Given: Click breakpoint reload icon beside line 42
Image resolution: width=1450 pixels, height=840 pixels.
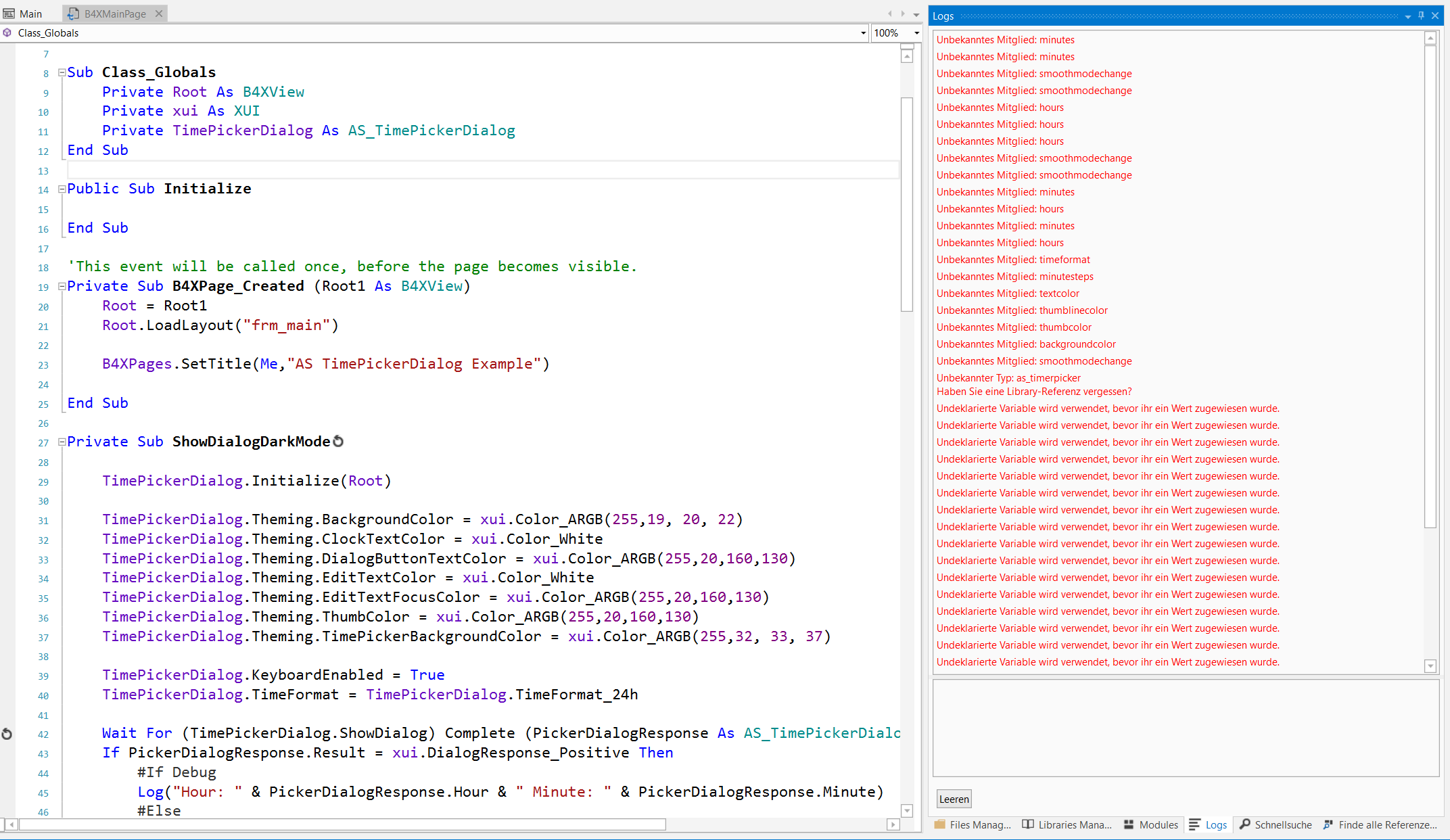Looking at the screenshot, I should tap(7, 734).
